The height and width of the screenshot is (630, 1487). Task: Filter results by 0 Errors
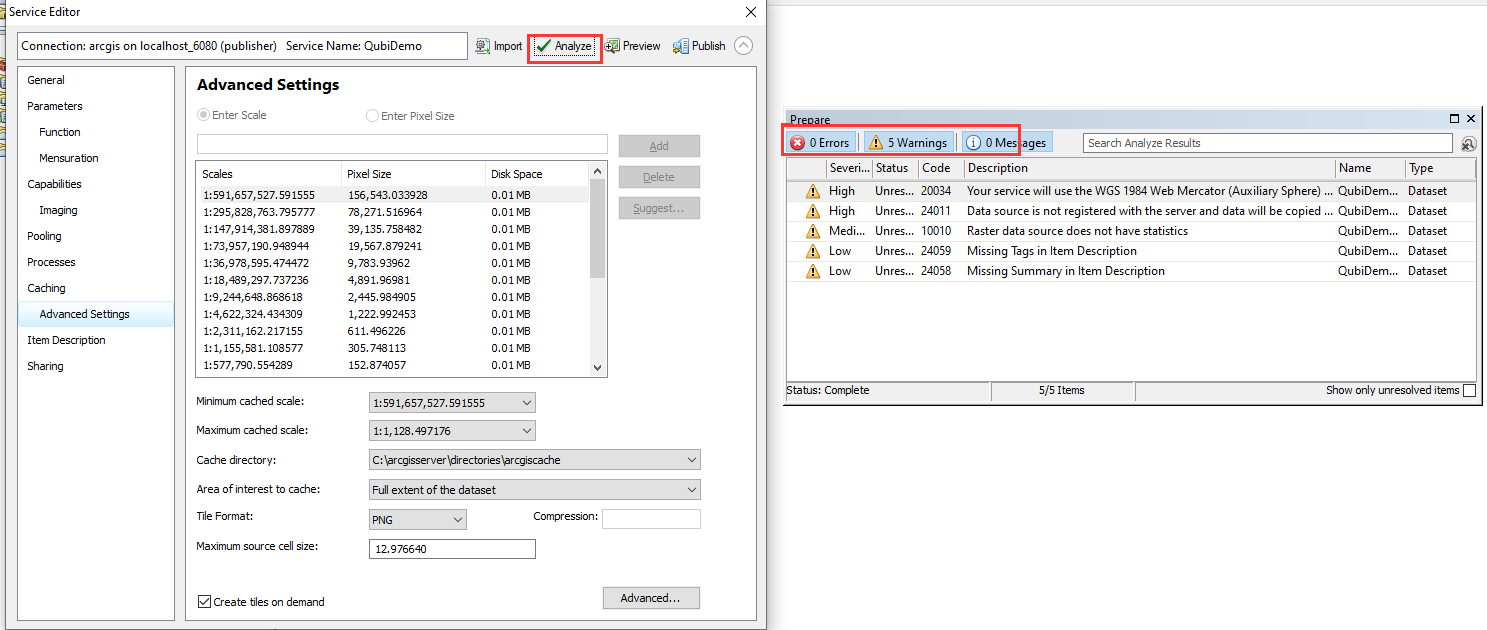(820, 143)
